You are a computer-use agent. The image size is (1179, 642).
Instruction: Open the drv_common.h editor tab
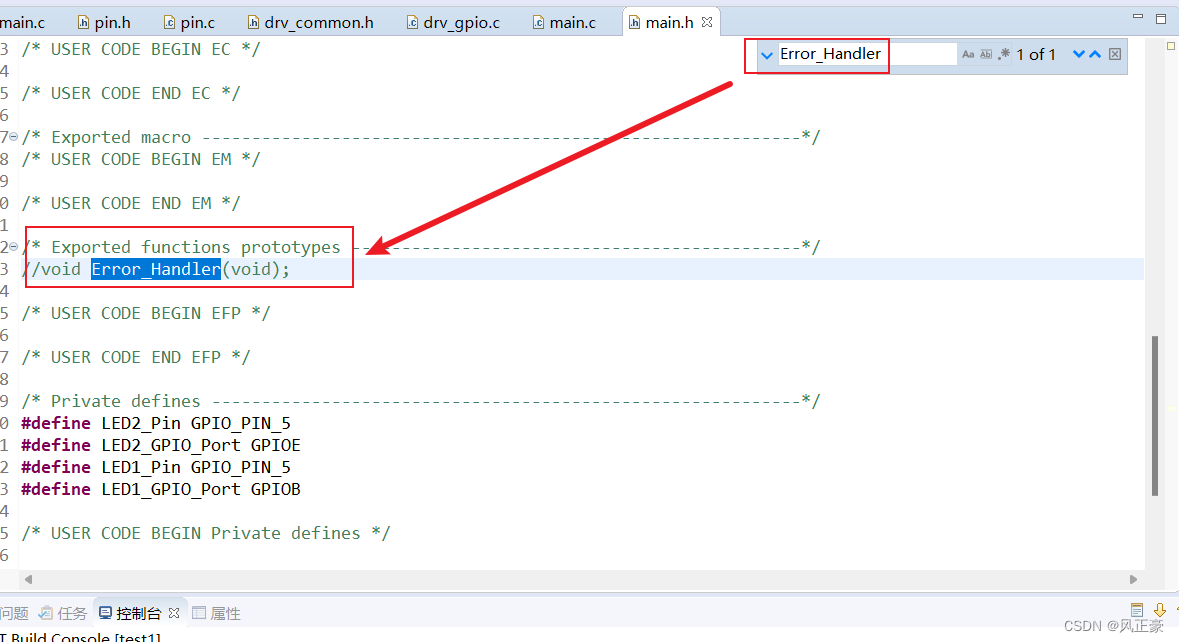coord(310,23)
